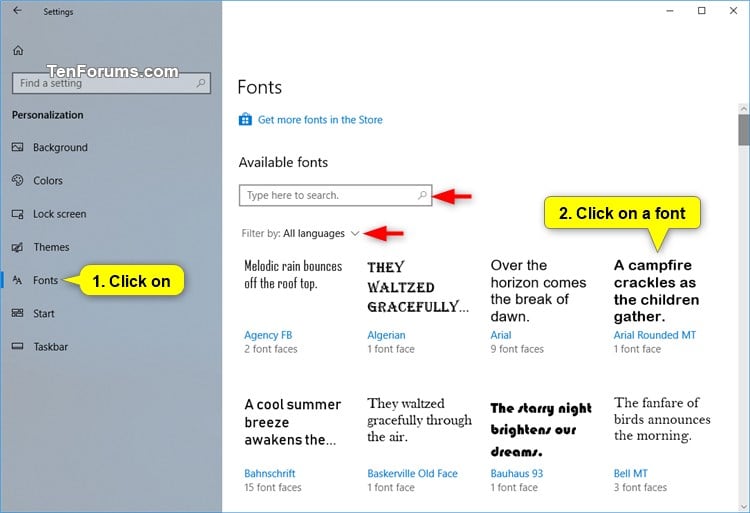Click the 15 font faces label
750x513 pixels.
tap(273, 487)
